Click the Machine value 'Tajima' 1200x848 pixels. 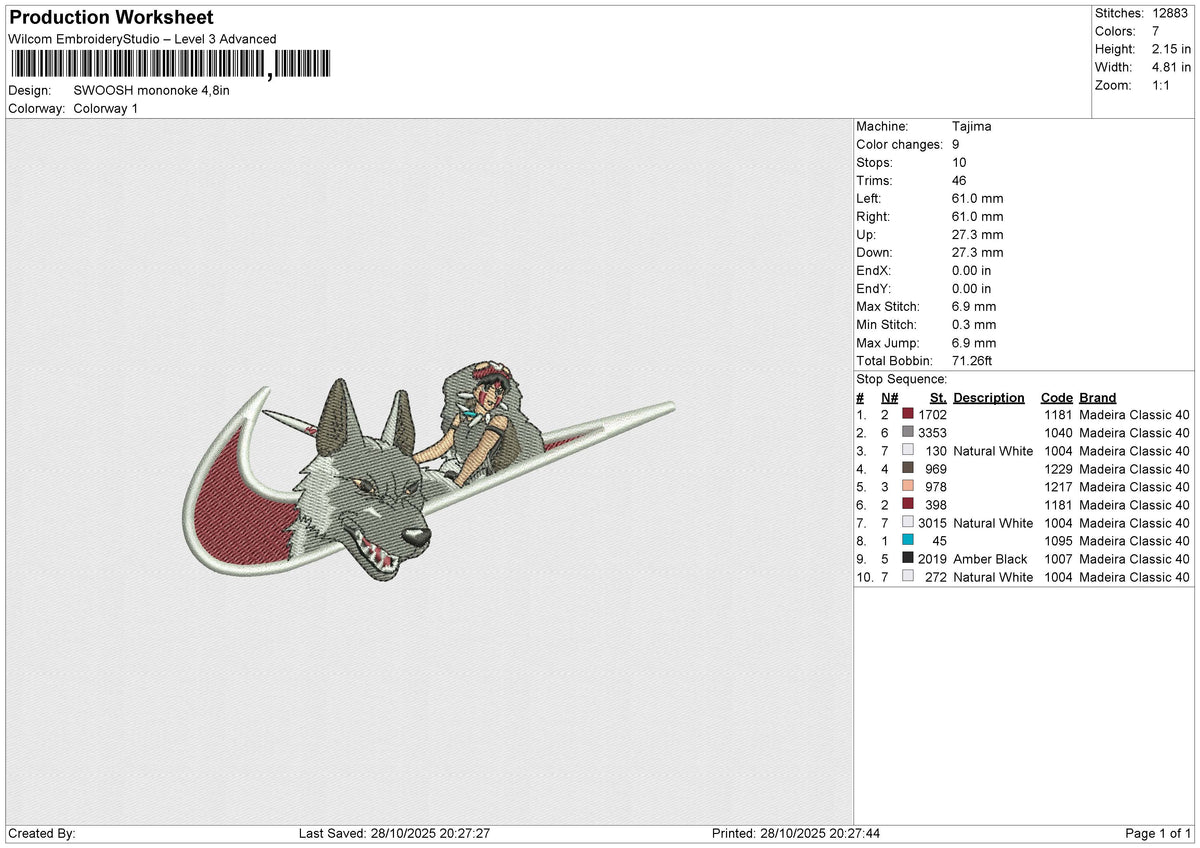(x=972, y=127)
